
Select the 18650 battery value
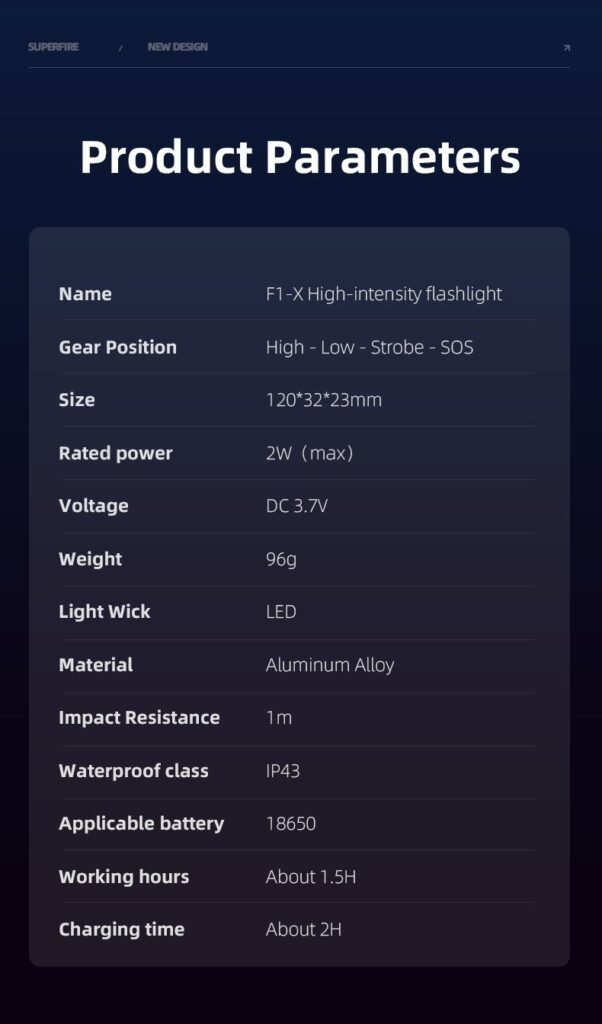291,824
